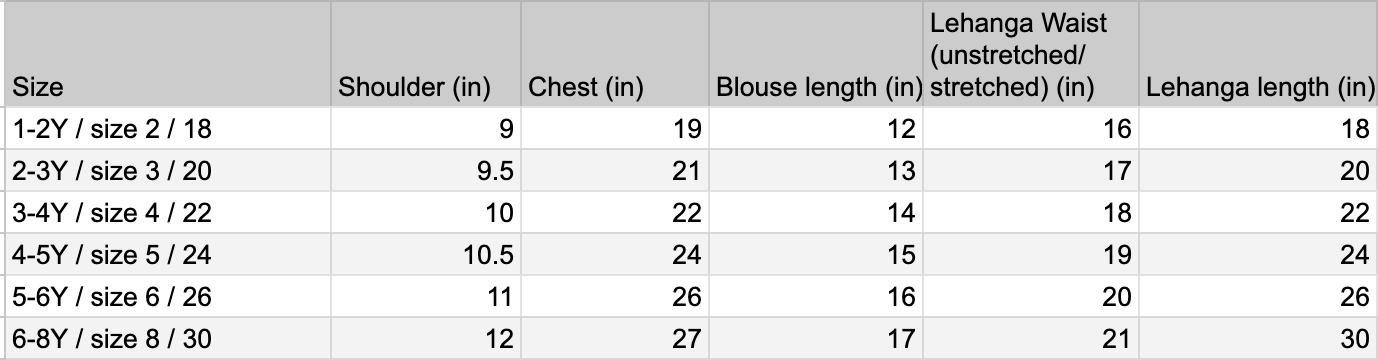This screenshot has width=1378, height=360.
Task: Click the 3-4Y / size 4 / 22 cell
Action: [168, 213]
